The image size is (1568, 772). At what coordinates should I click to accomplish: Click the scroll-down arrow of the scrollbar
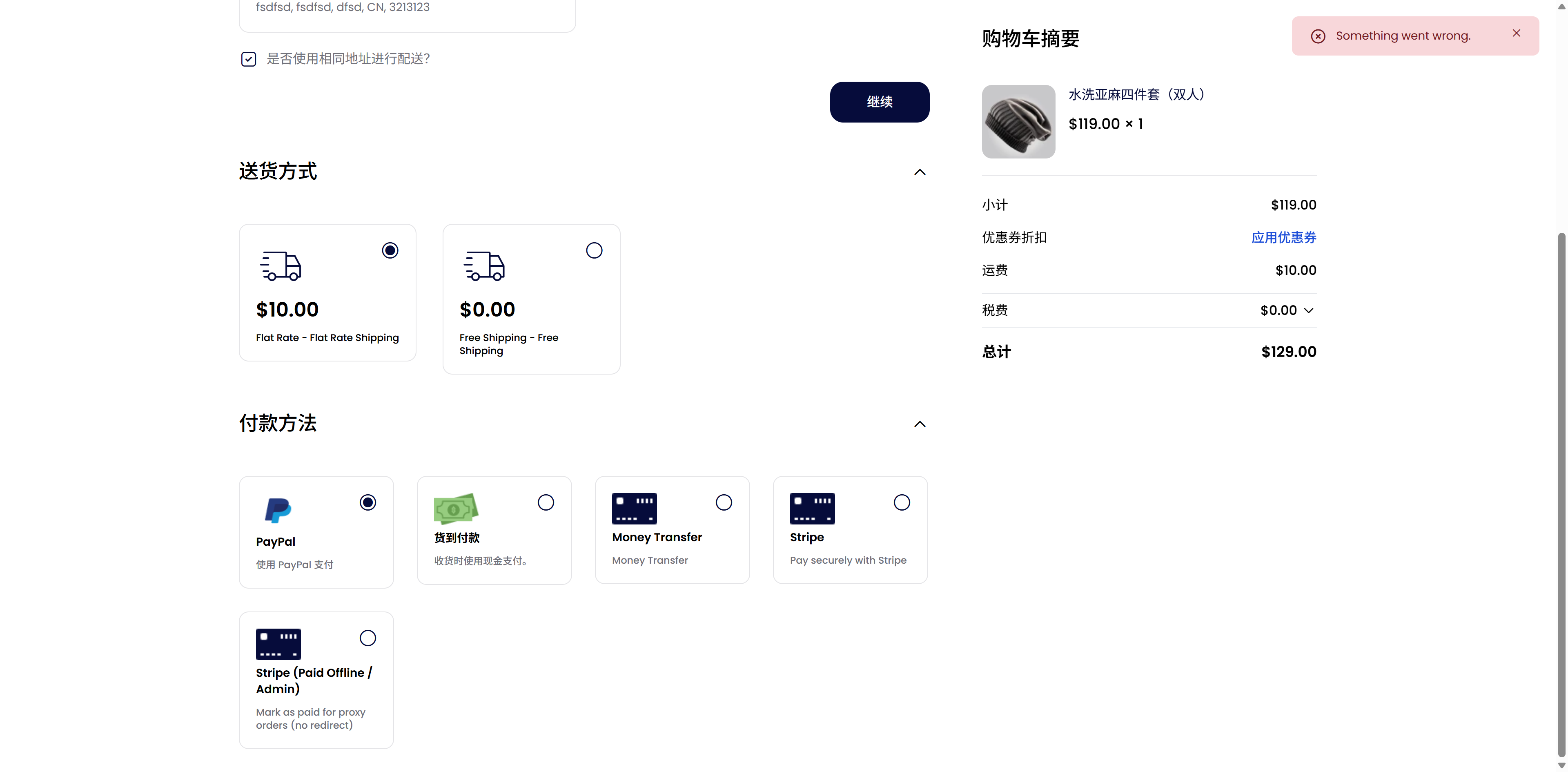tap(1561, 766)
